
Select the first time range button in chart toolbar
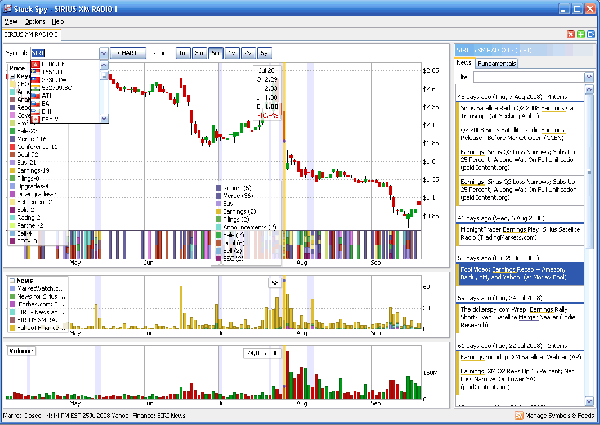[x=183, y=51]
